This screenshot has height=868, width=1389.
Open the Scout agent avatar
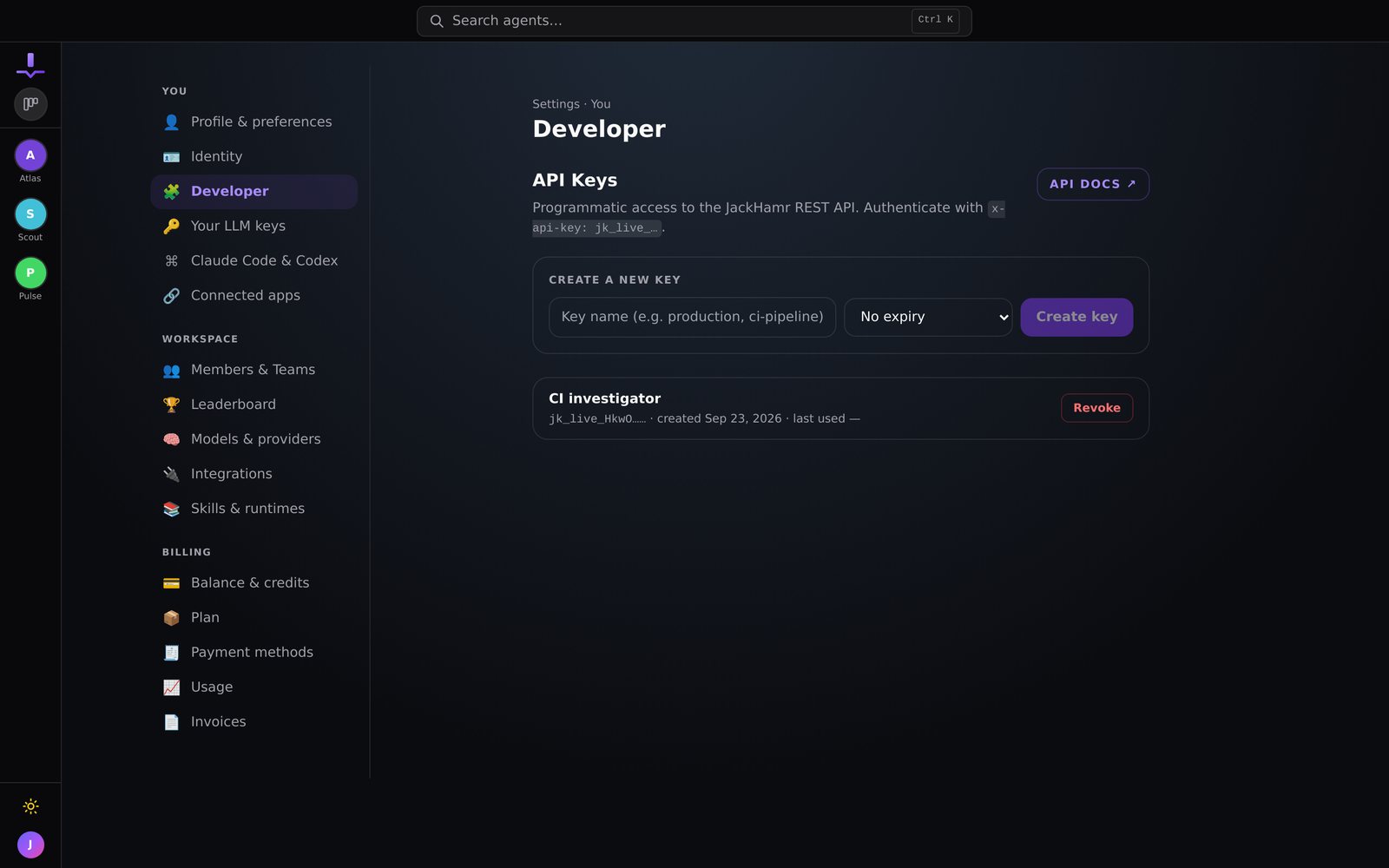30,214
